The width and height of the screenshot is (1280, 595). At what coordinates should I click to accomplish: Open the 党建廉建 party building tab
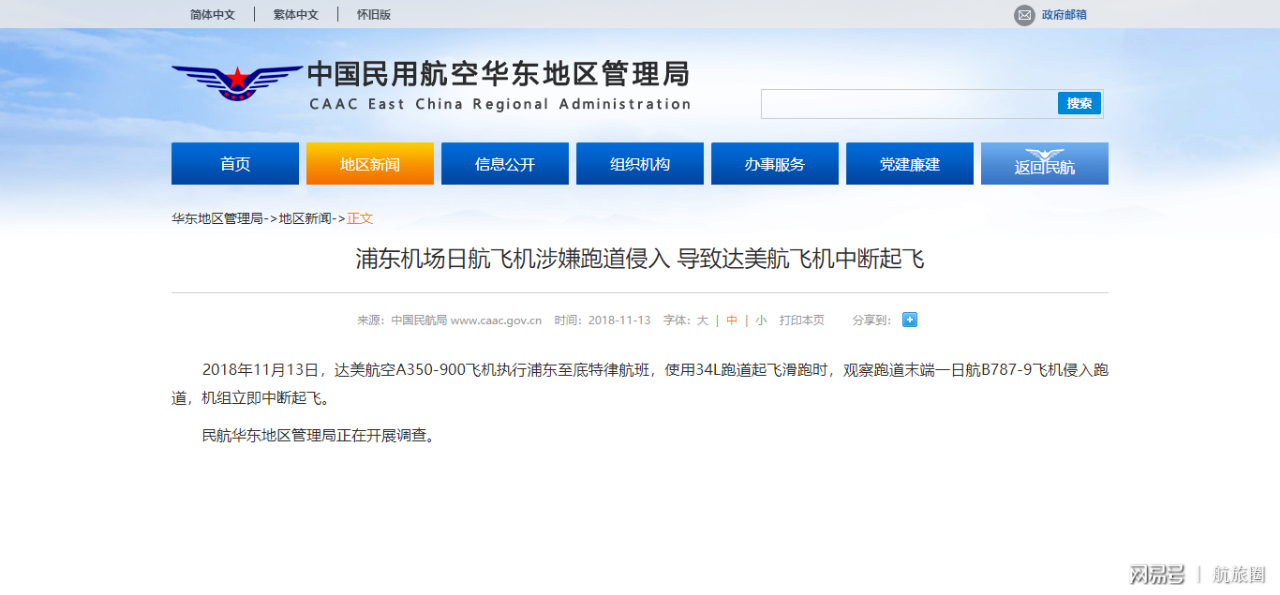tap(910, 164)
